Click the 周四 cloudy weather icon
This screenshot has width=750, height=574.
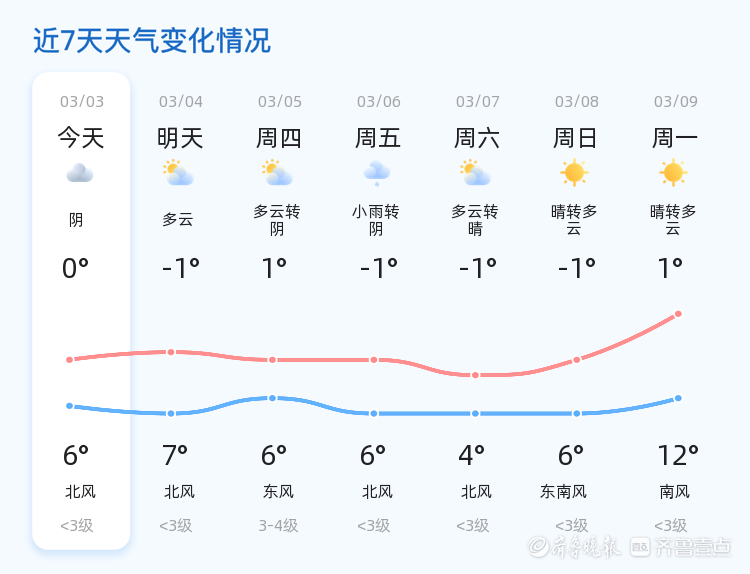(x=277, y=174)
